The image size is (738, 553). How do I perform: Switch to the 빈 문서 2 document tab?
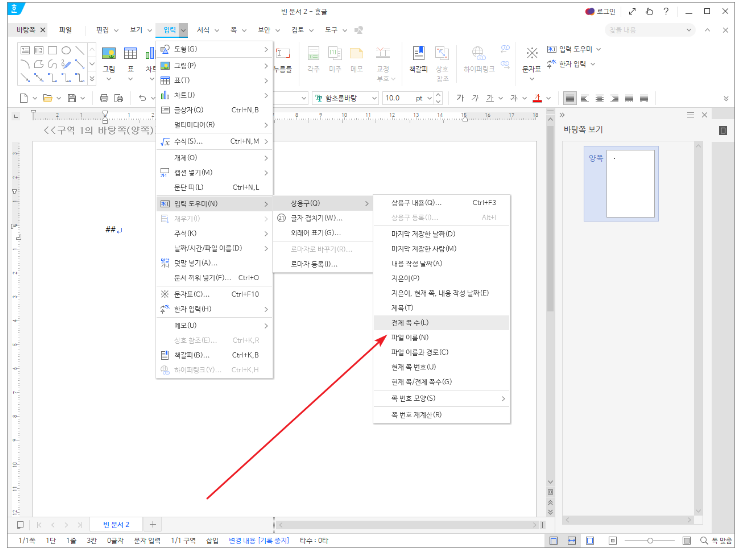[116, 524]
